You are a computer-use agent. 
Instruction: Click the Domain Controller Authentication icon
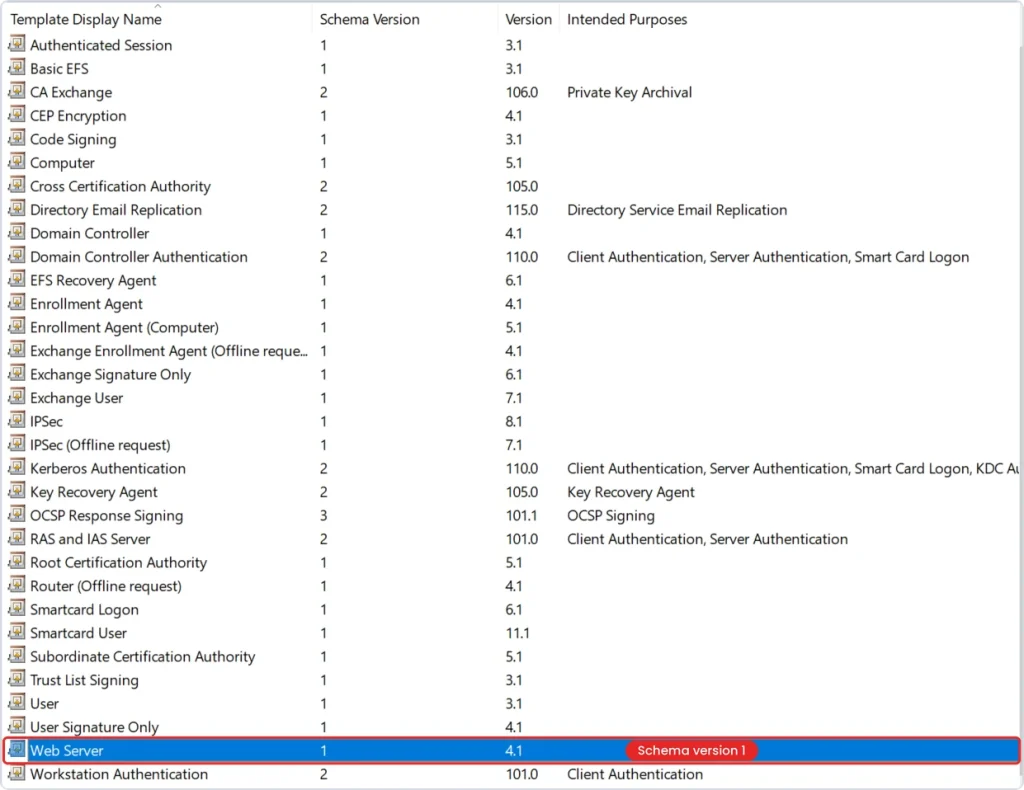16,256
